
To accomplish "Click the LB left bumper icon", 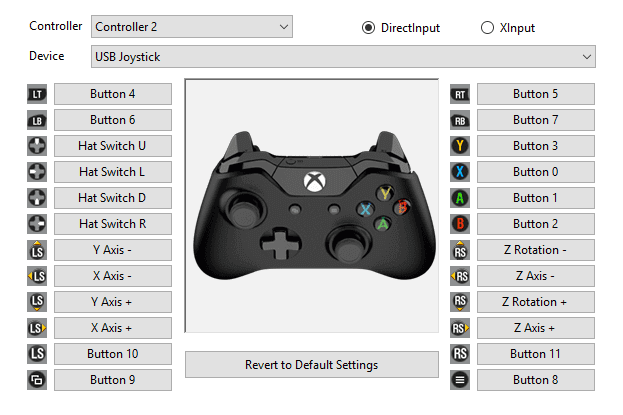I will (x=37, y=120).
